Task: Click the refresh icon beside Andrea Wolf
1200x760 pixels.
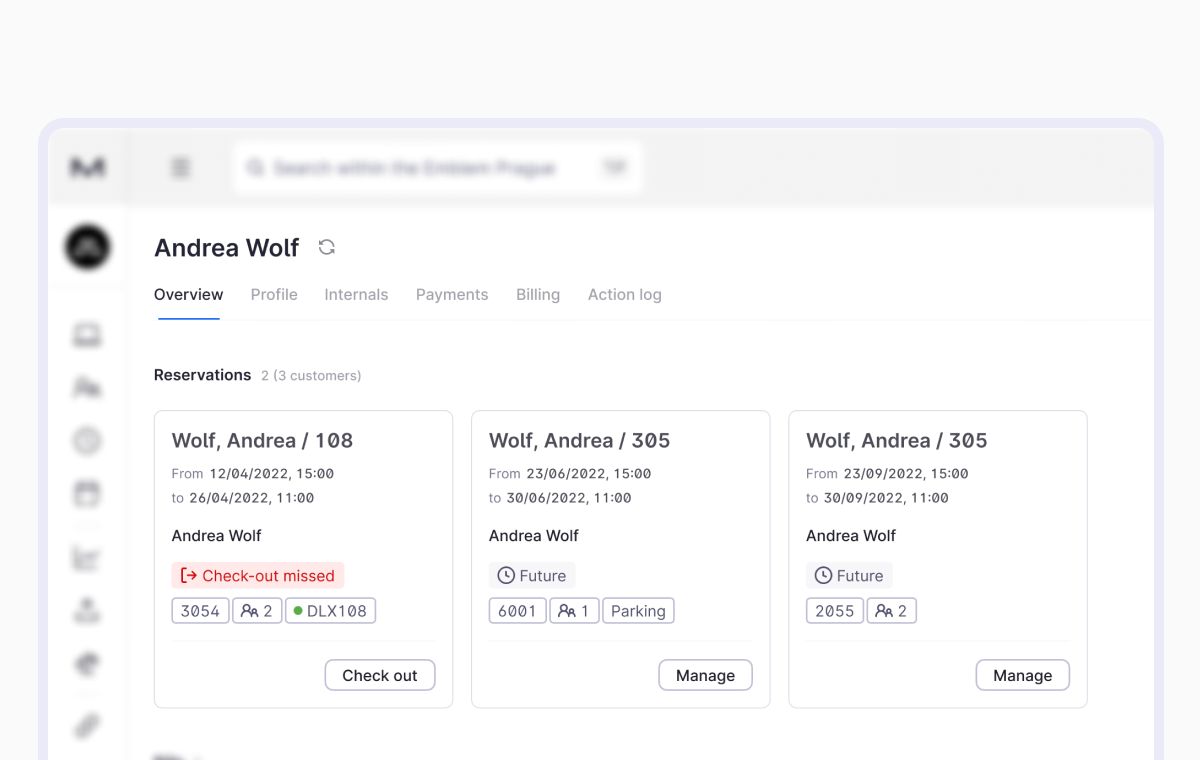Action: pyautogui.click(x=326, y=247)
